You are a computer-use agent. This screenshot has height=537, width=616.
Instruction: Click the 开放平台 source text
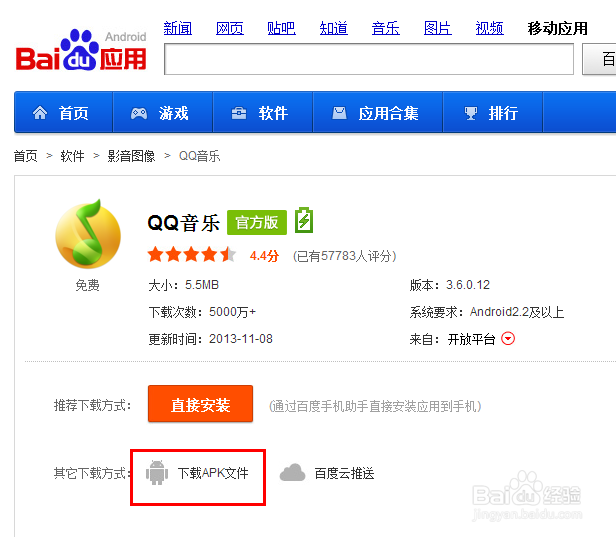pyautogui.click(x=471, y=339)
